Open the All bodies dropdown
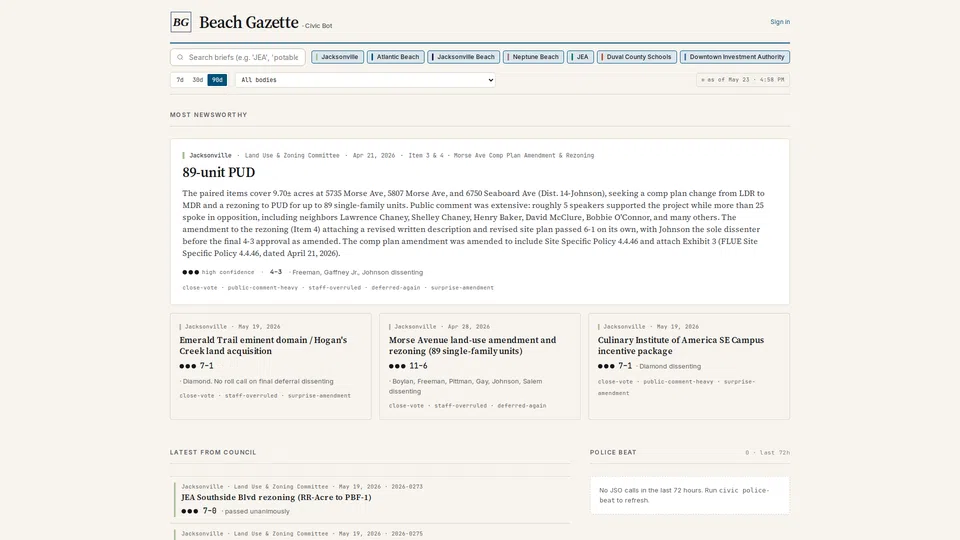This screenshot has width=960, height=540. (x=366, y=80)
